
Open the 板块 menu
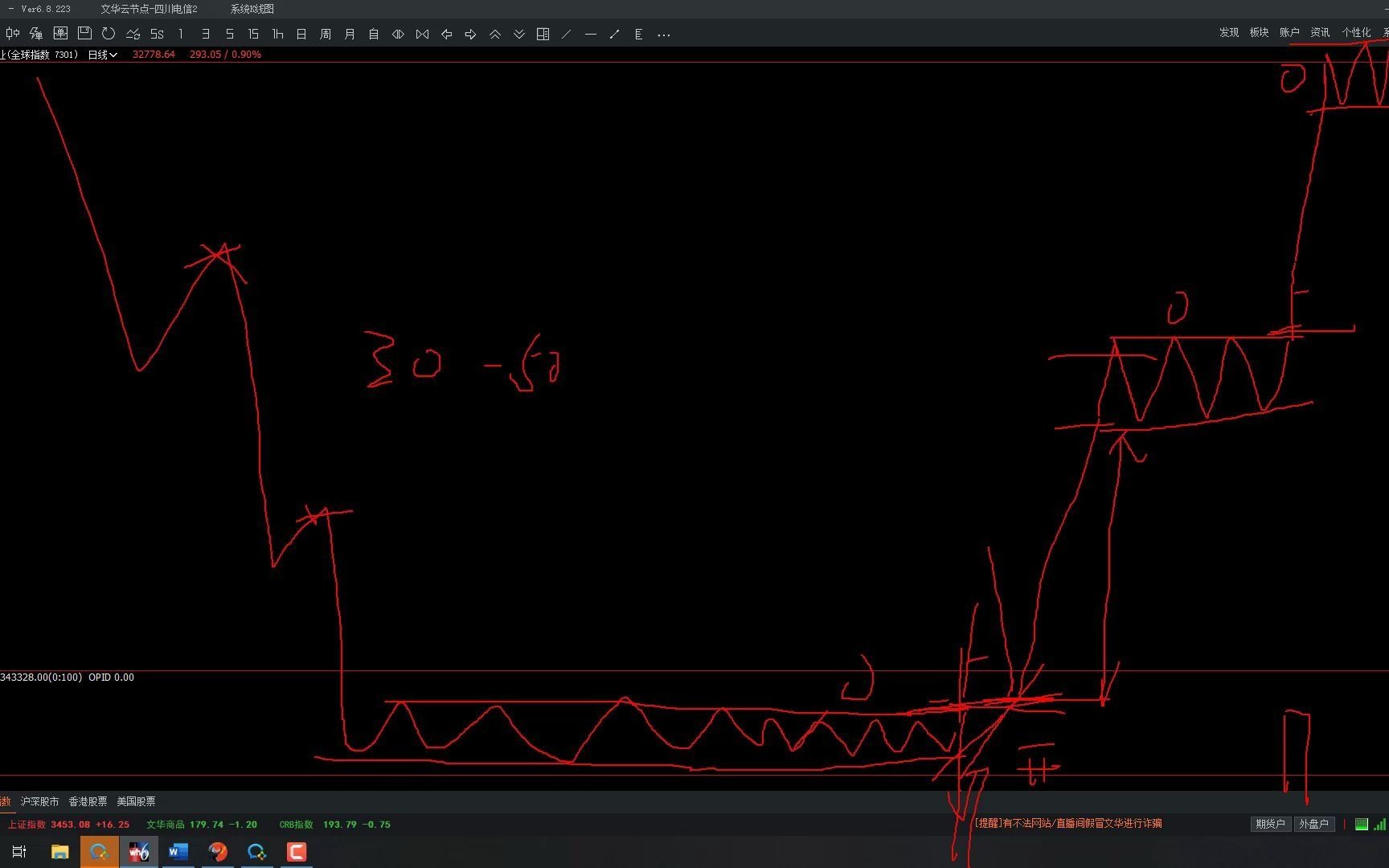pyautogui.click(x=1259, y=32)
